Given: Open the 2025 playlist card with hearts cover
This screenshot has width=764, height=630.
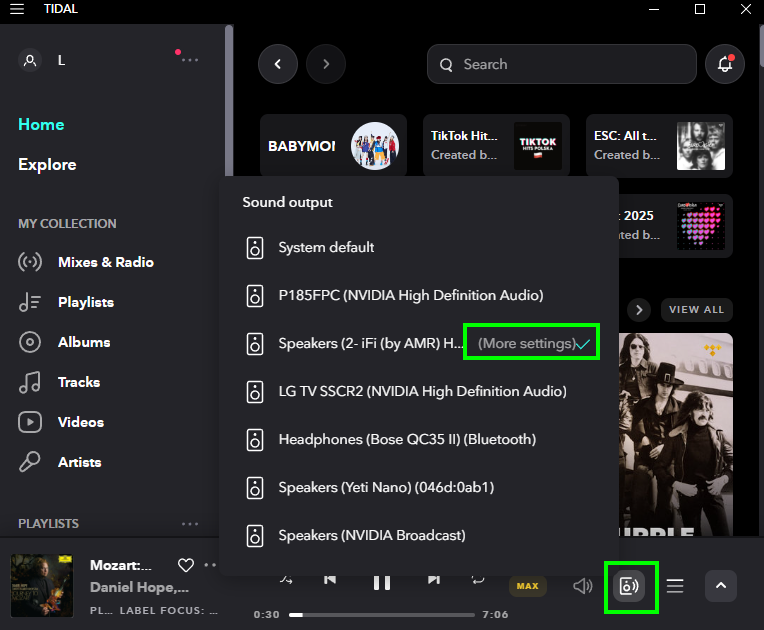Looking at the screenshot, I should [676, 226].
